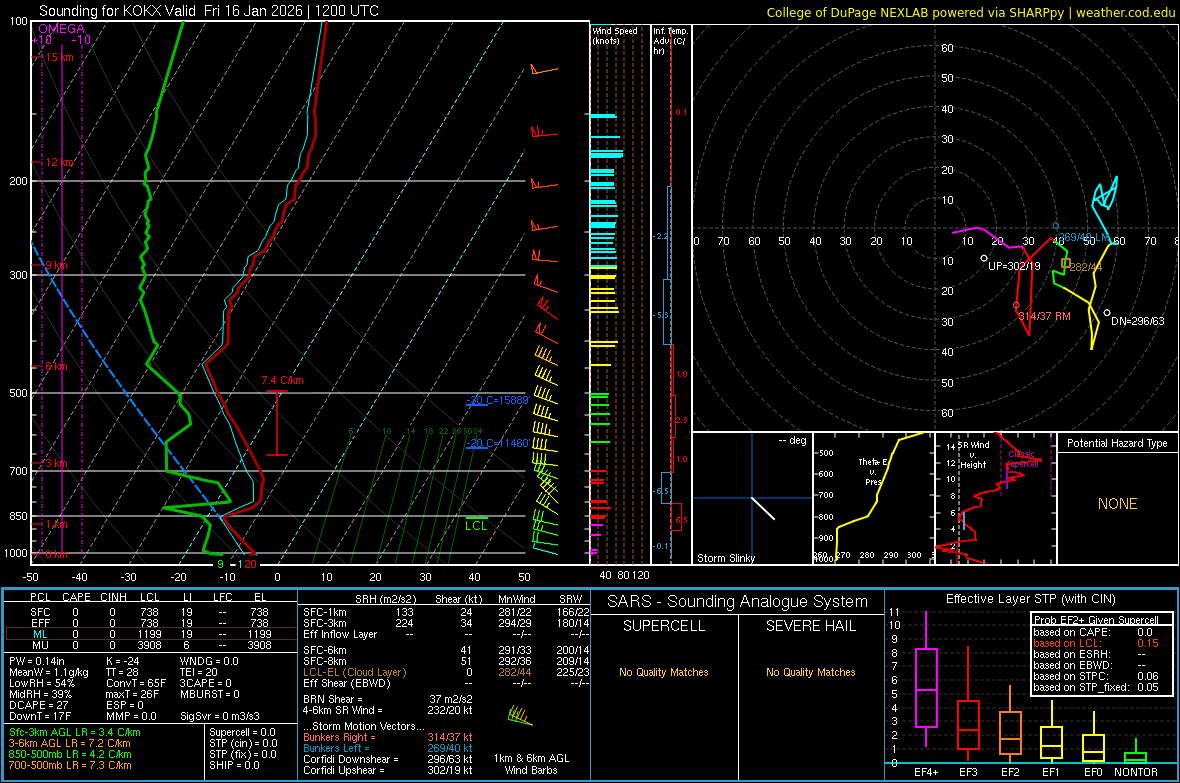The image size is (1180, 783).
Task: Click the Corfidi Downshear row
Action: click(388, 759)
